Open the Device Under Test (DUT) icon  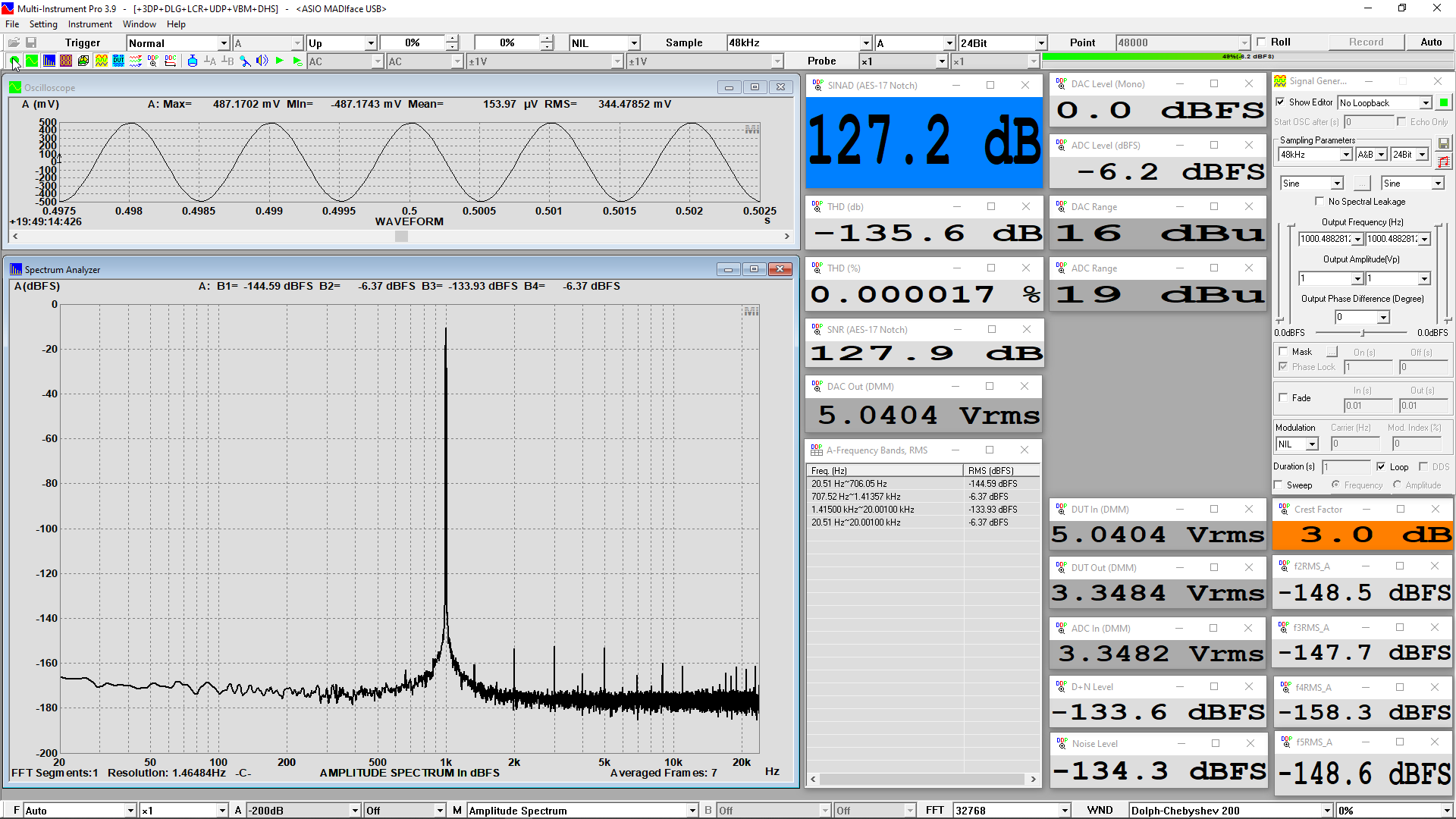118,61
